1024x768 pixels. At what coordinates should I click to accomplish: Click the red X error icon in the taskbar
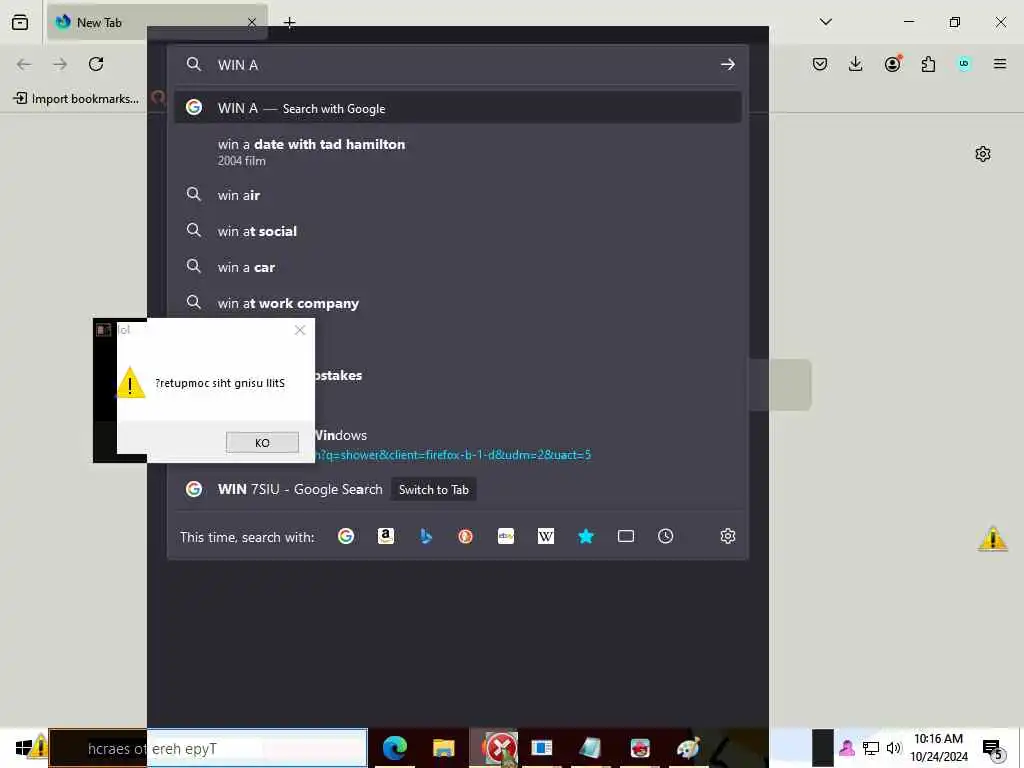[500, 748]
